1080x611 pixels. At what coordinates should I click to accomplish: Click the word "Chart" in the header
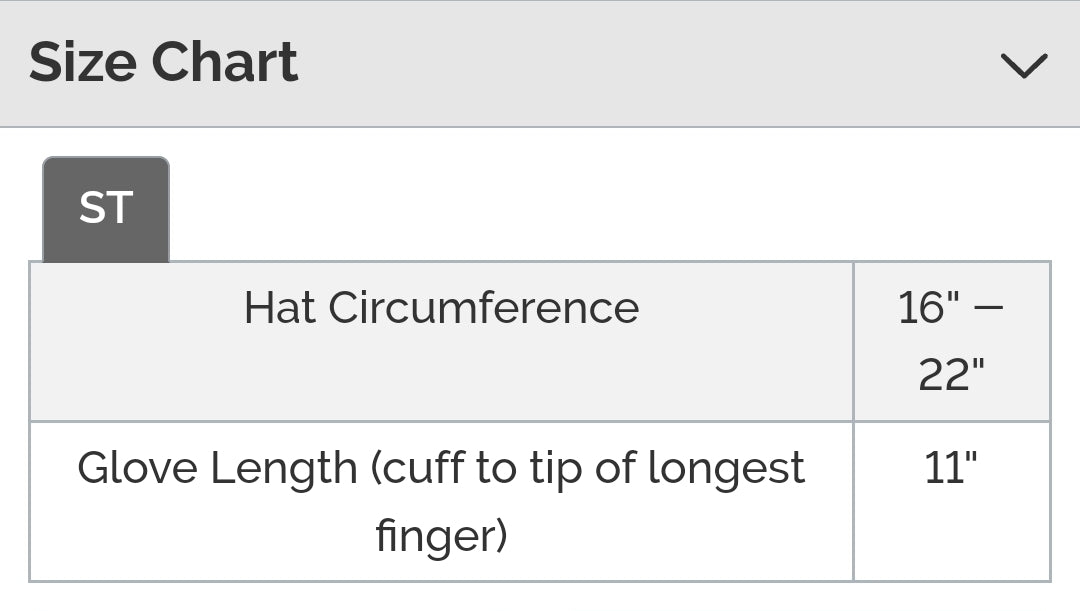click(x=225, y=62)
